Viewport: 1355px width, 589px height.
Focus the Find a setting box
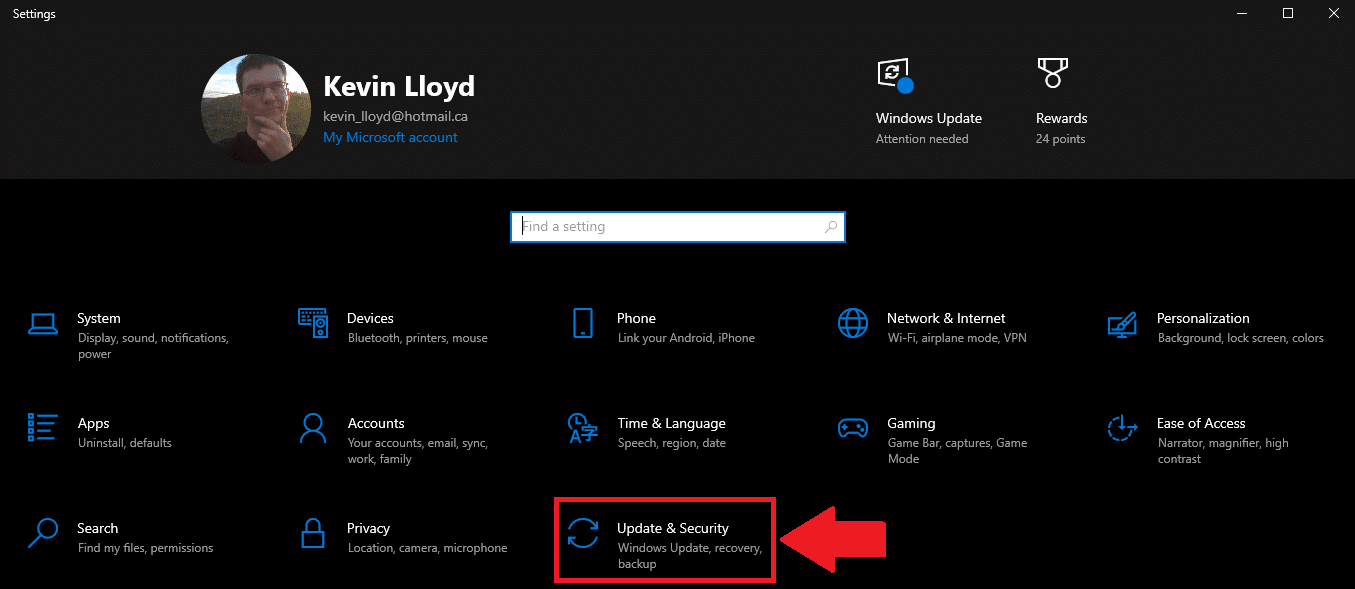(x=678, y=227)
